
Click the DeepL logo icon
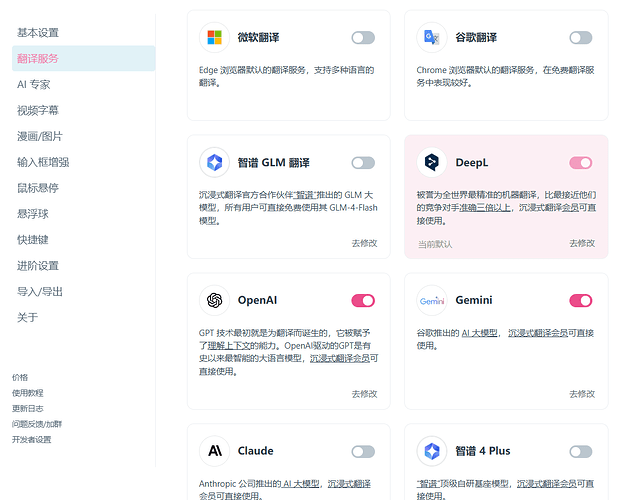tap(432, 162)
